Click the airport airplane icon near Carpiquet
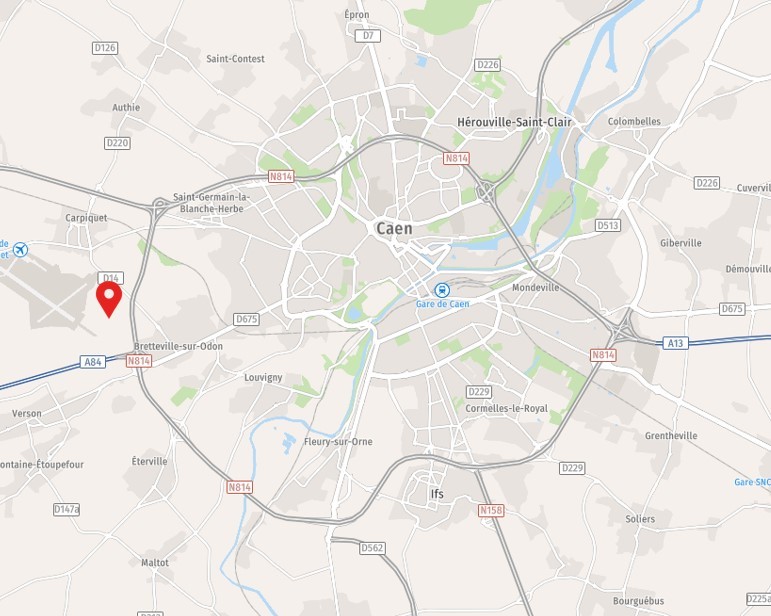Image resolution: width=771 pixels, height=616 pixels. click(20, 249)
